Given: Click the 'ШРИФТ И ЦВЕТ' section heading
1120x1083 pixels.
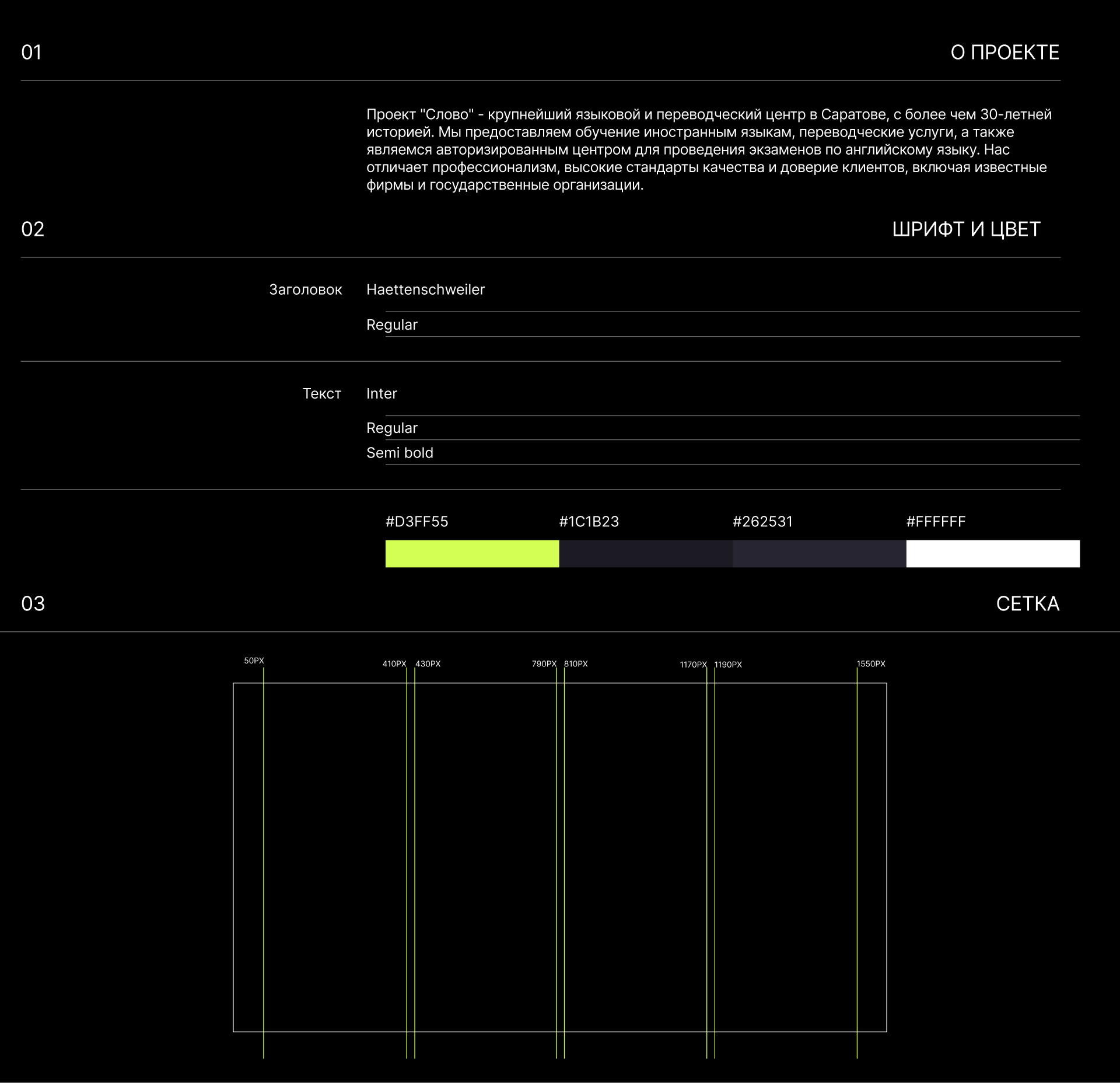Looking at the screenshot, I should [x=966, y=229].
